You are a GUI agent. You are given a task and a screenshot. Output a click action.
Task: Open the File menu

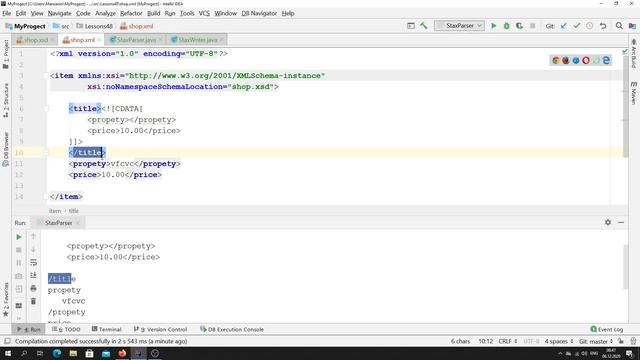(7, 13)
